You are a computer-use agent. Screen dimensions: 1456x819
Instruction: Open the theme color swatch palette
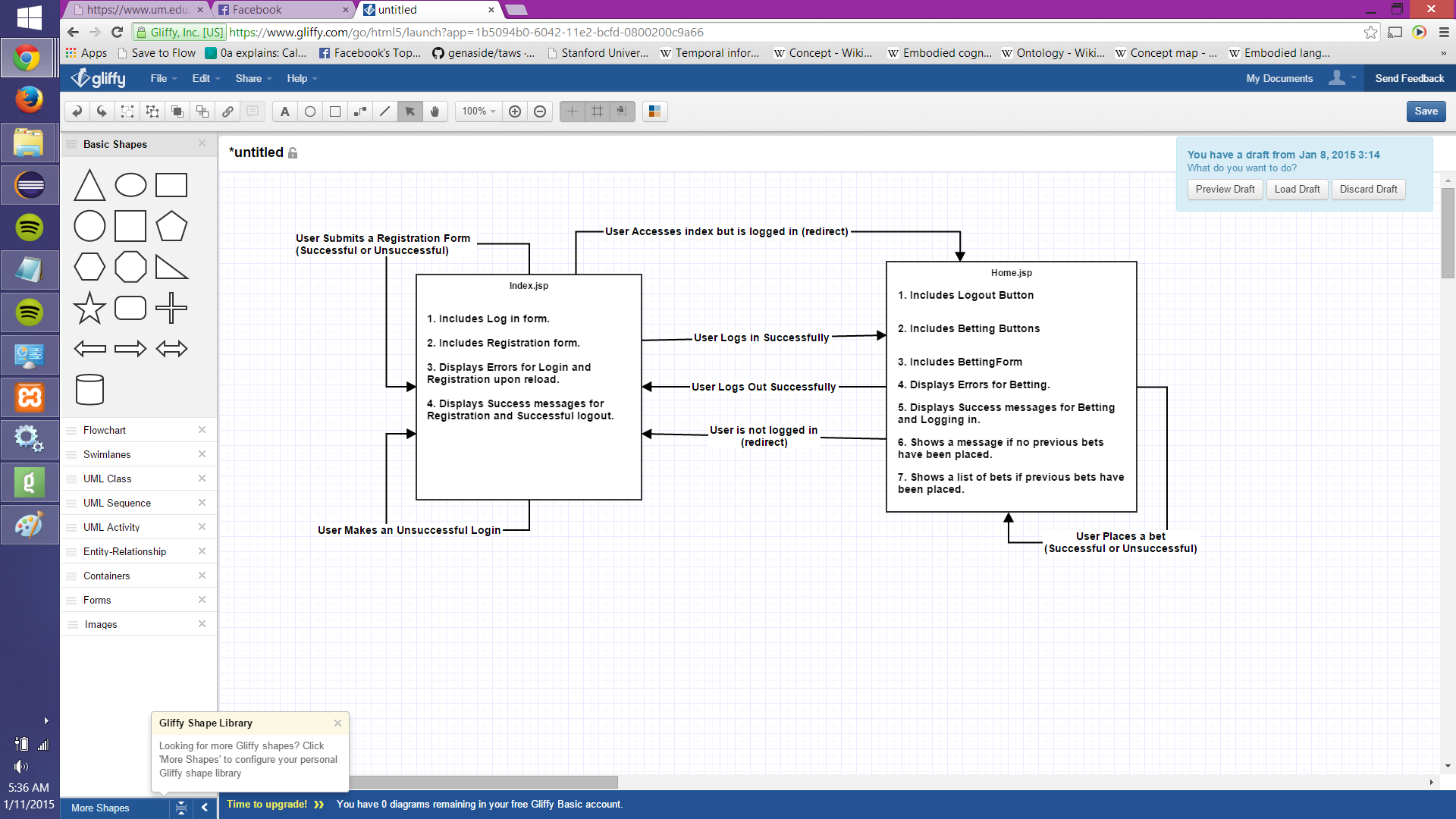(x=654, y=111)
